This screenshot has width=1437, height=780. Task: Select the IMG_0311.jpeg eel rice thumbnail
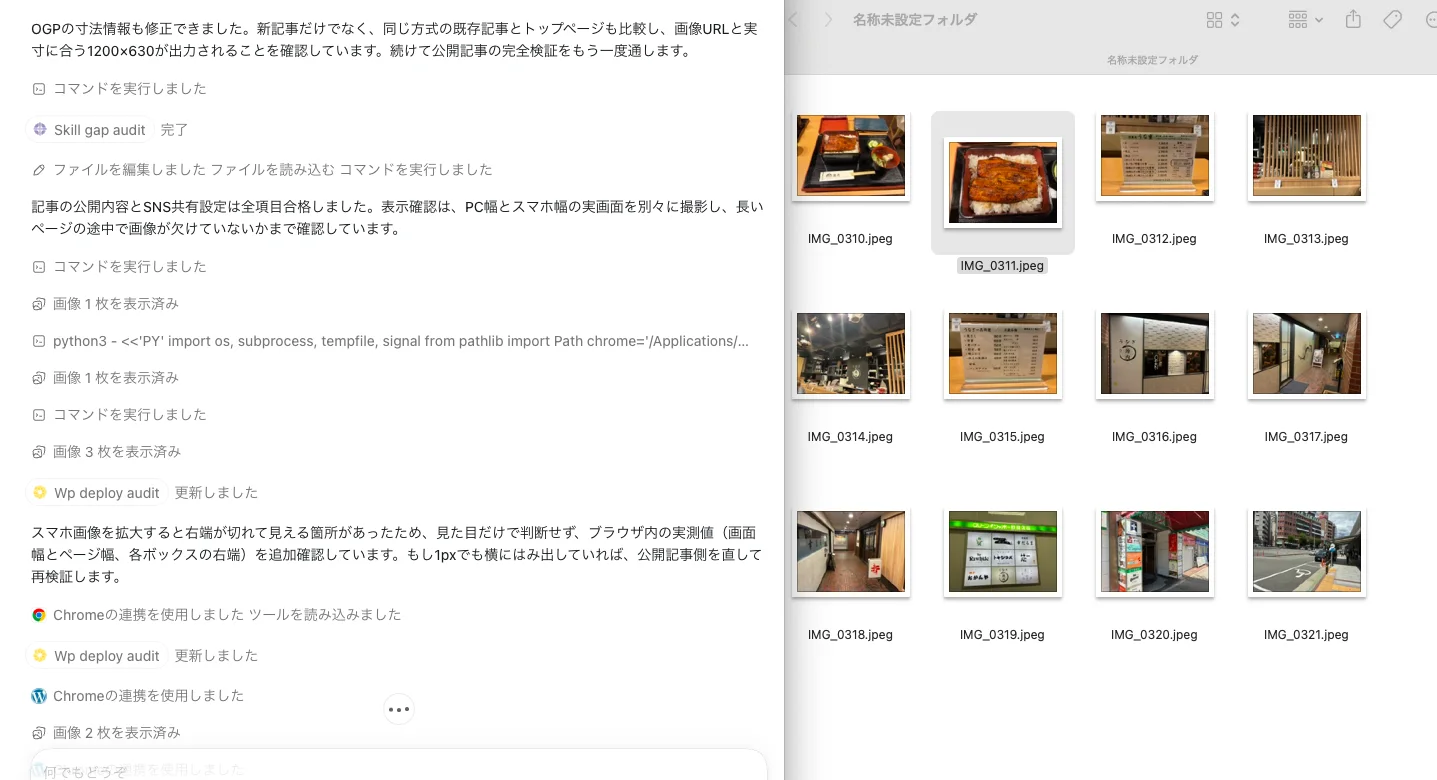click(1002, 183)
